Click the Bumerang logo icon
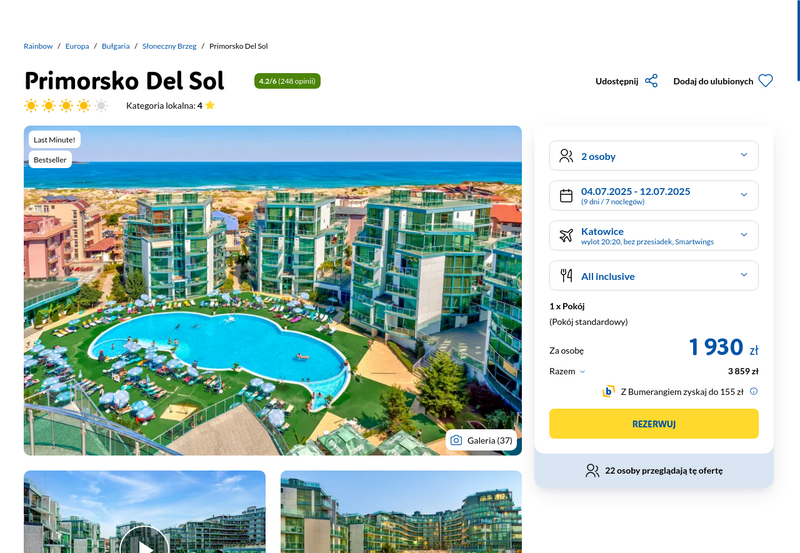The image size is (800, 553). pos(608,391)
